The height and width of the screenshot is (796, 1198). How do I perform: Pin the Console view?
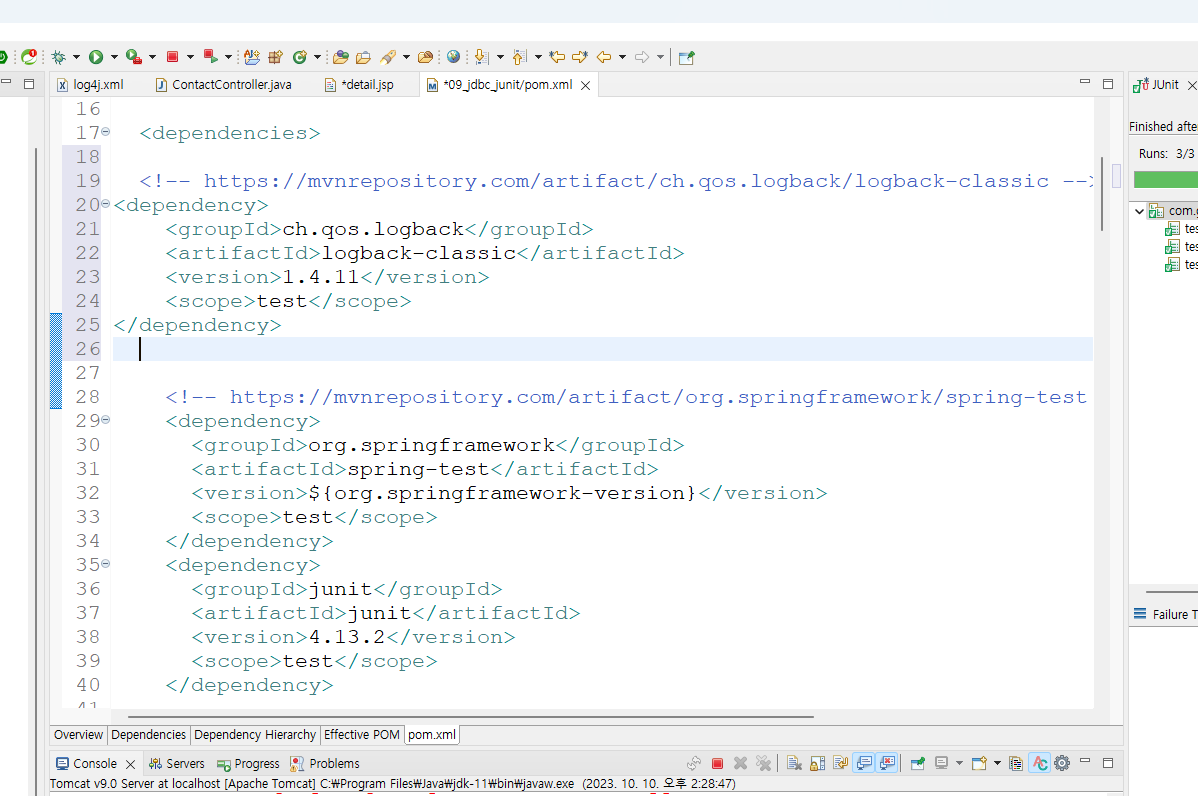(x=918, y=763)
